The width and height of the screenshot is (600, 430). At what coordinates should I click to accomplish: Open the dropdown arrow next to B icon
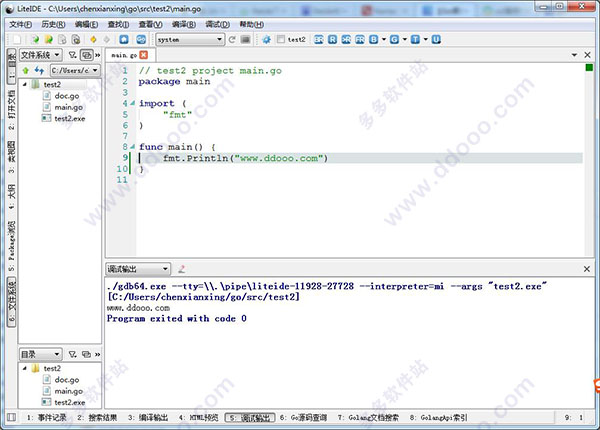click(x=384, y=39)
